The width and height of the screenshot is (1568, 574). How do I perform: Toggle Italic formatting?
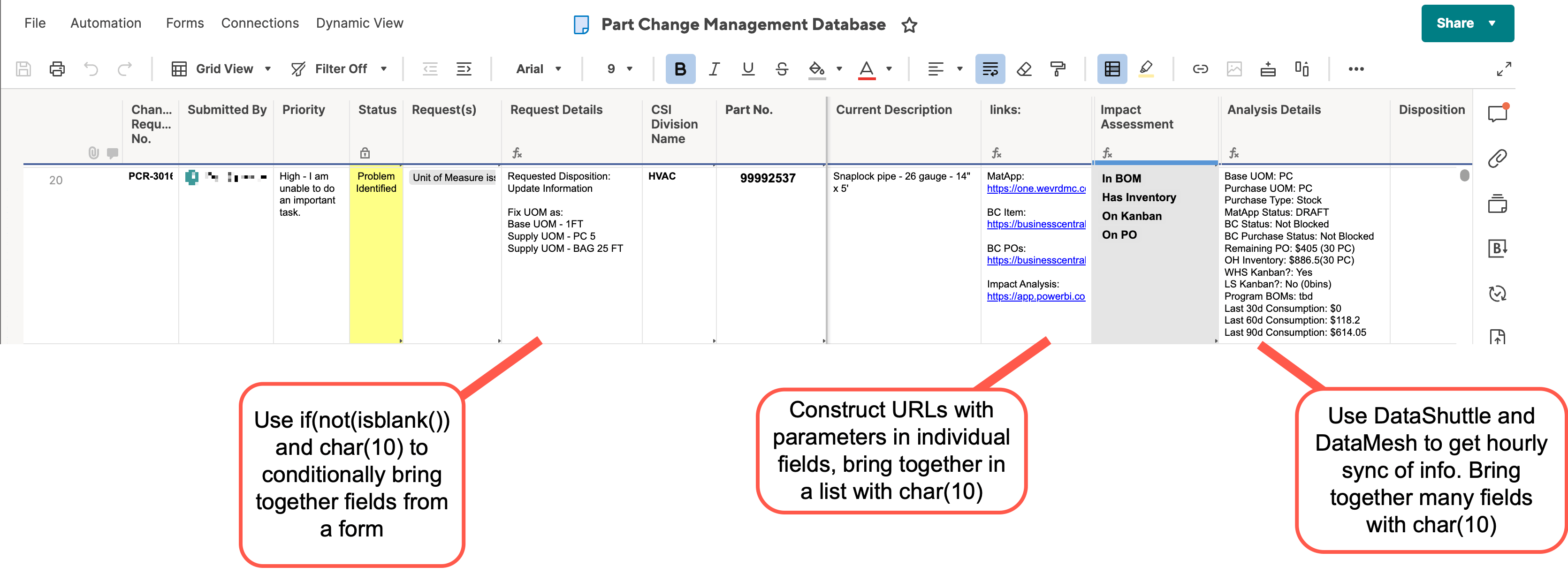(714, 69)
